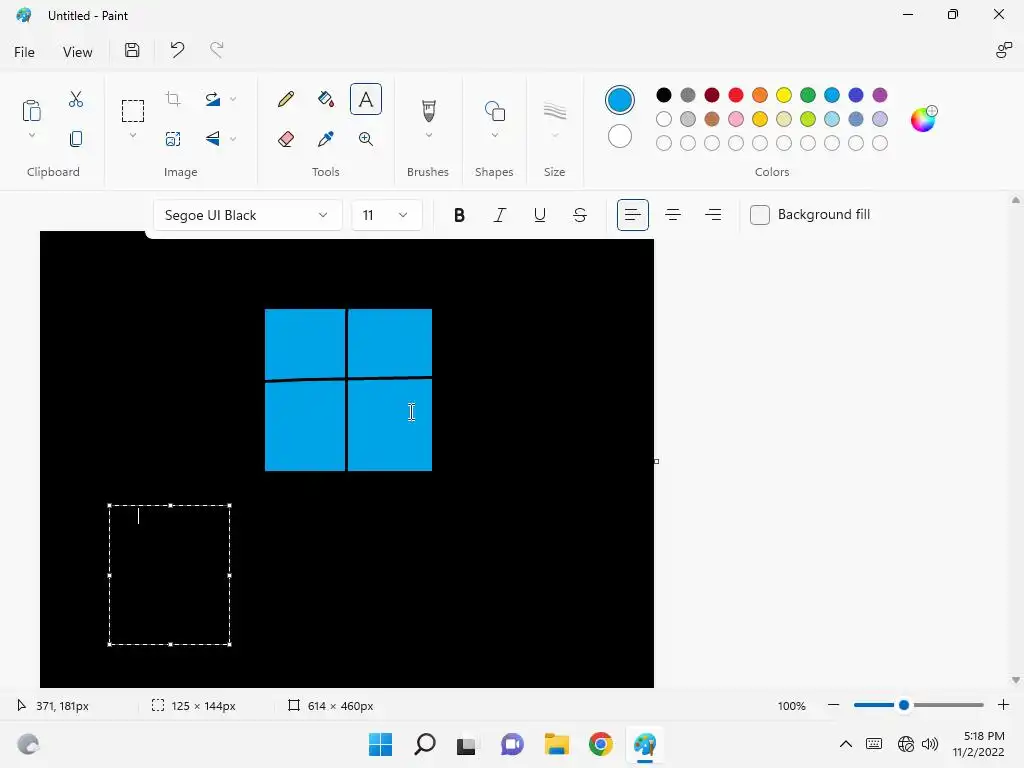Viewport: 1024px width, 768px height.
Task: Toggle Bold text formatting
Action: point(459,215)
